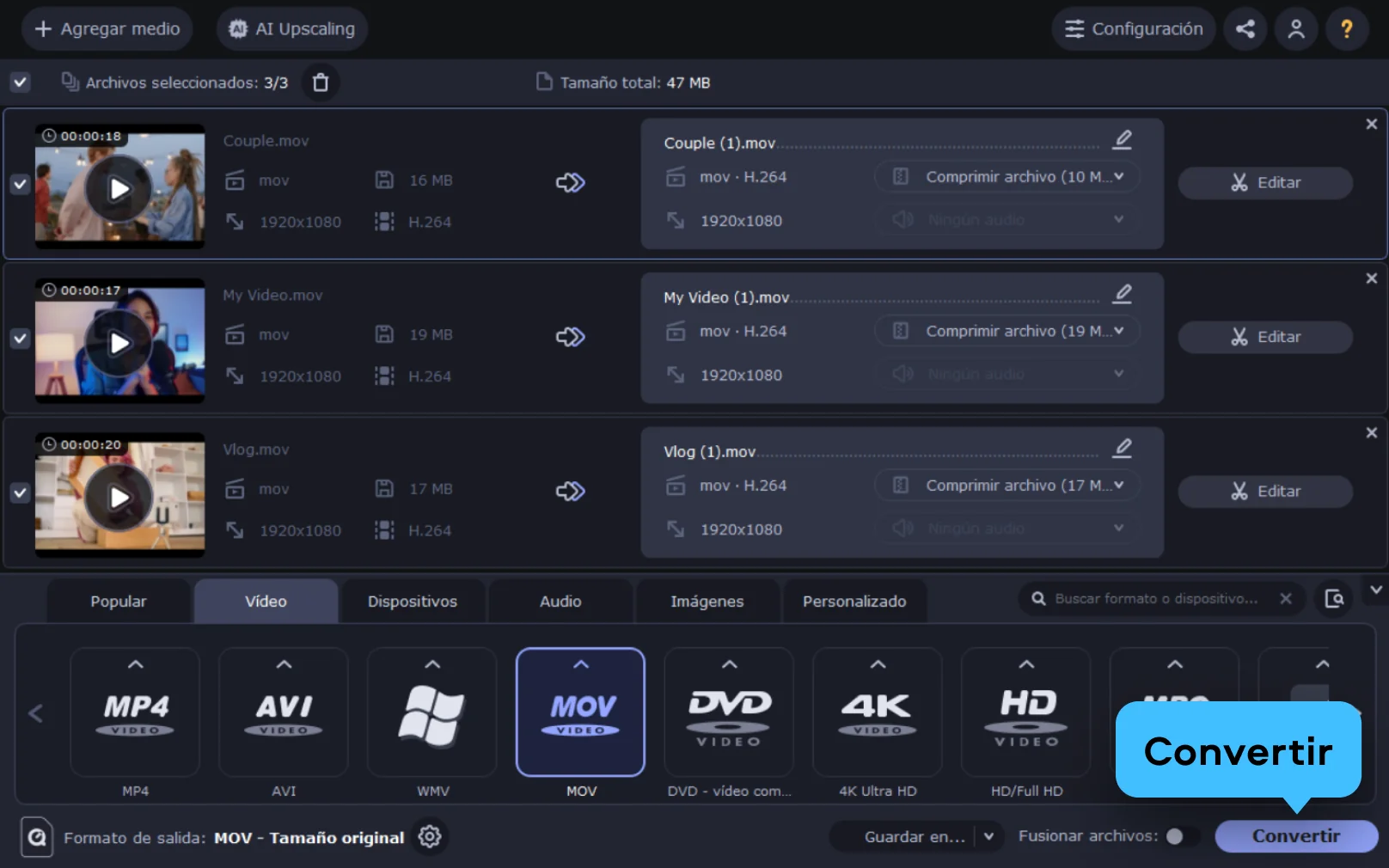This screenshot has width=1389, height=868.
Task: Select the MP4 video format
Action: 135,712
